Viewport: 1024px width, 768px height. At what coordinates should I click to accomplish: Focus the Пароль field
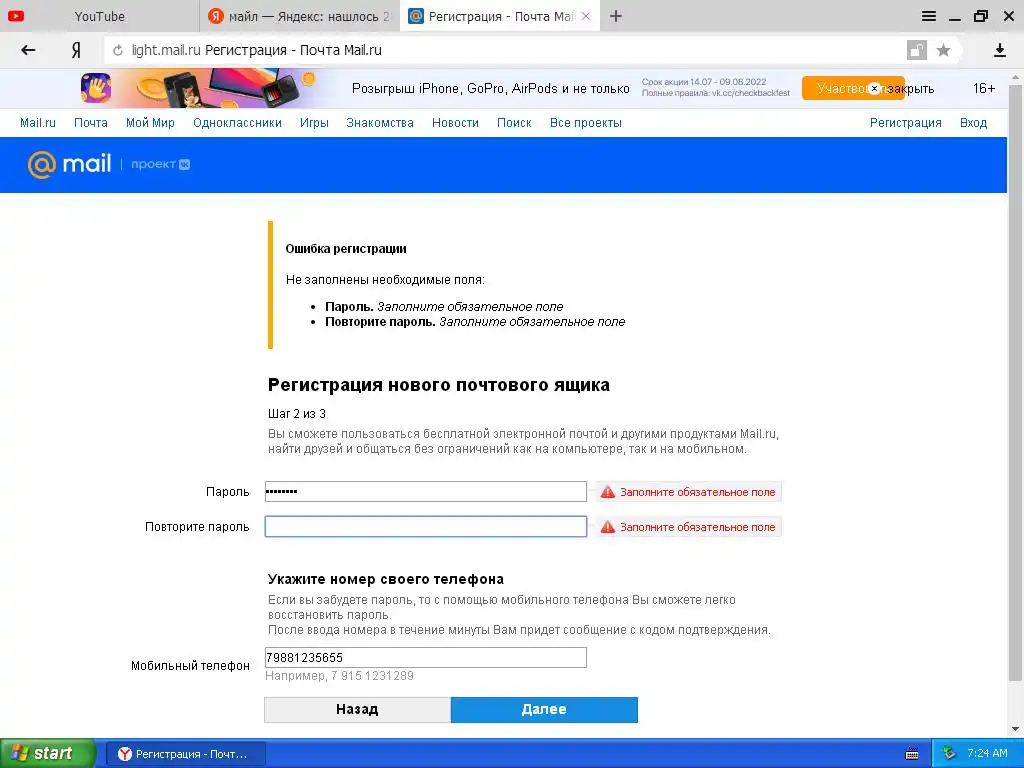pos(426,492)
